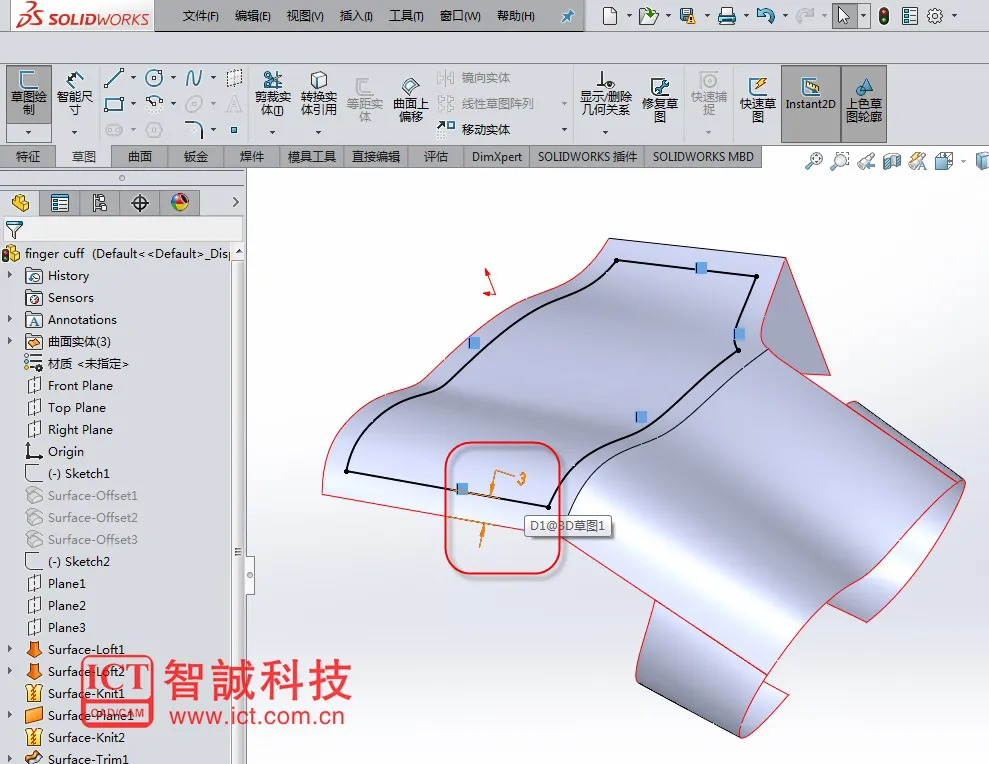
Task: Open the 显示/删除几何关系 dropdown arrow
Action: (x=606, y=132)
